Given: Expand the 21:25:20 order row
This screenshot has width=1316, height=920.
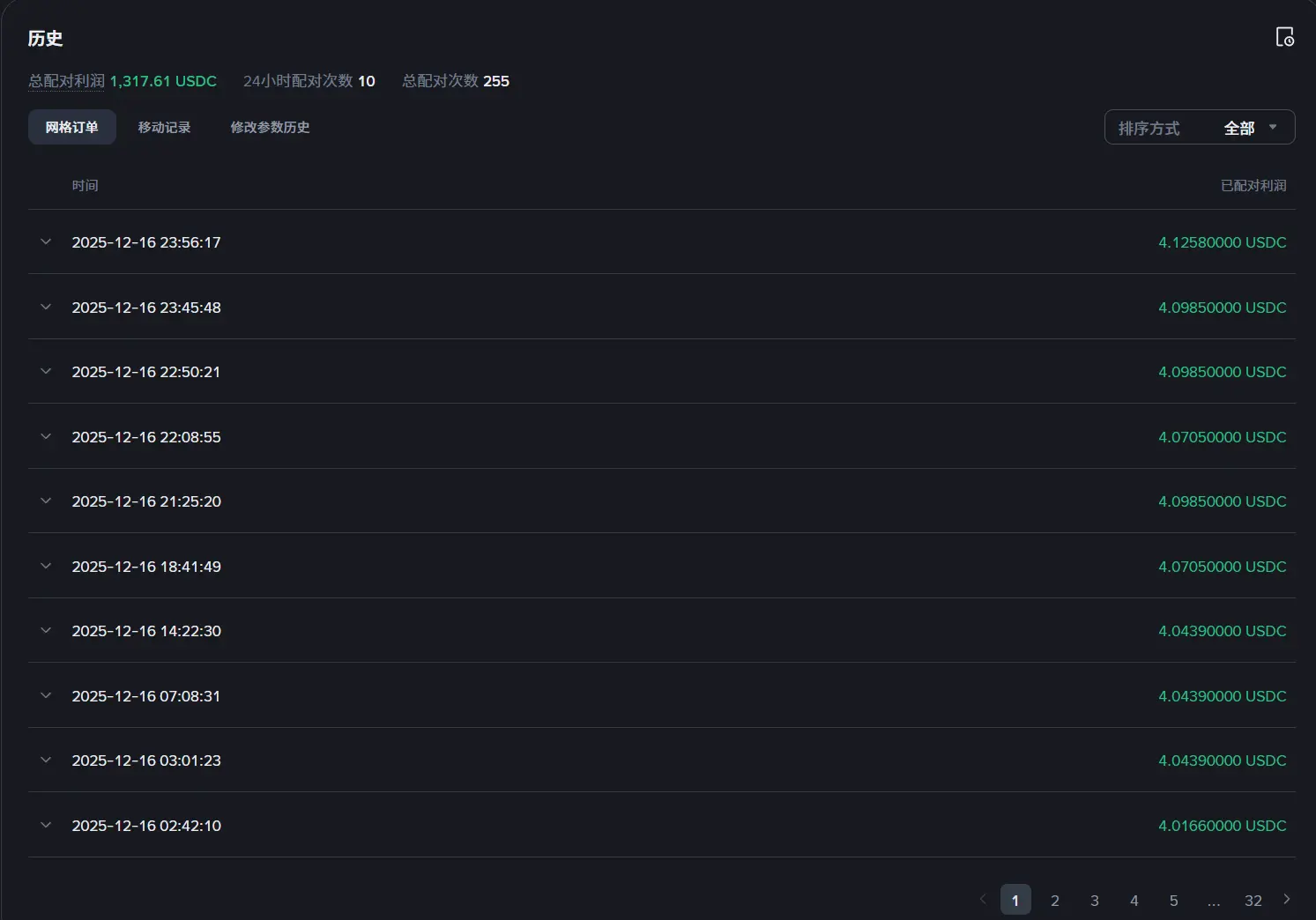Looking at the screenshot, I should pos(46,501).
